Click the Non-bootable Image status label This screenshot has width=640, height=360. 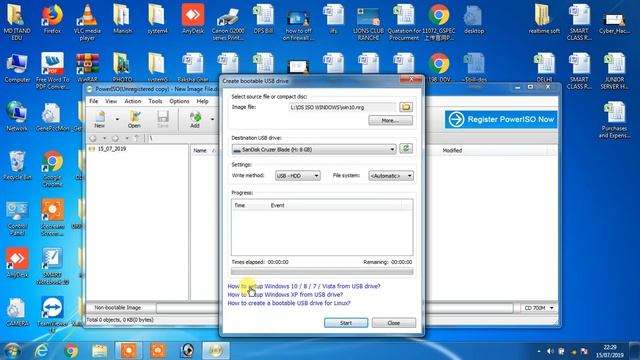(118, 308)
